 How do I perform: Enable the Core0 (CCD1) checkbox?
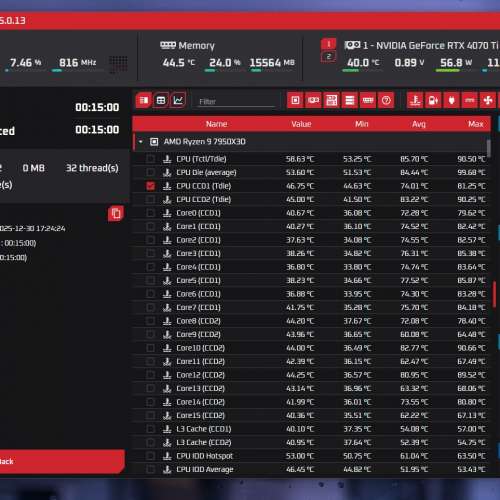point(151,213)
